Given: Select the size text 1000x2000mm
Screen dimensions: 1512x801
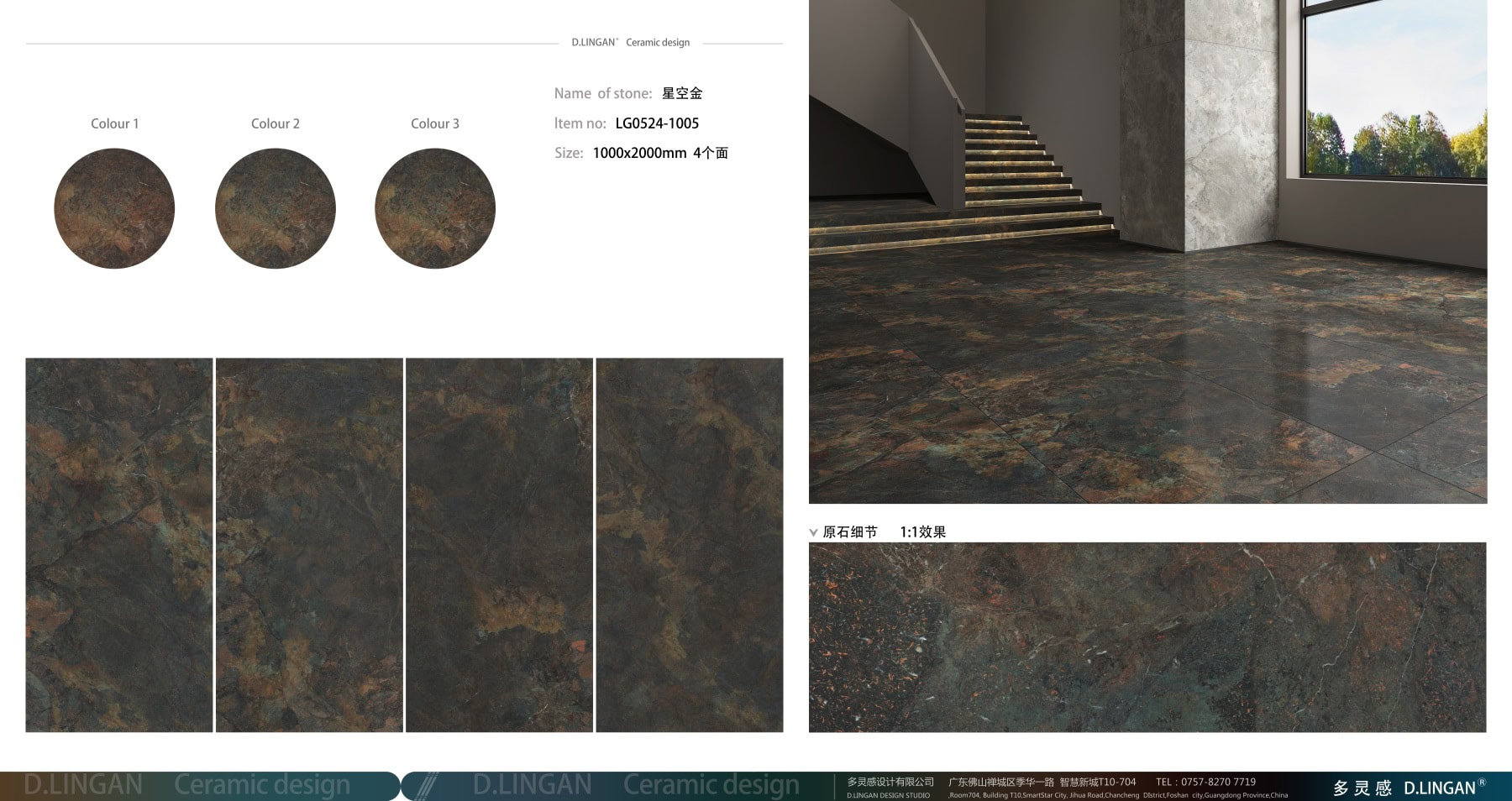Looking at the screenshot, I should coord(639,153).
